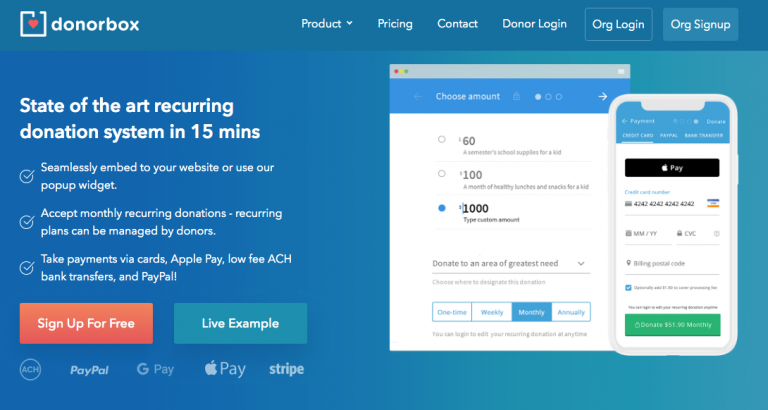Switch to the One-time frequency tab

click(452, 312)
